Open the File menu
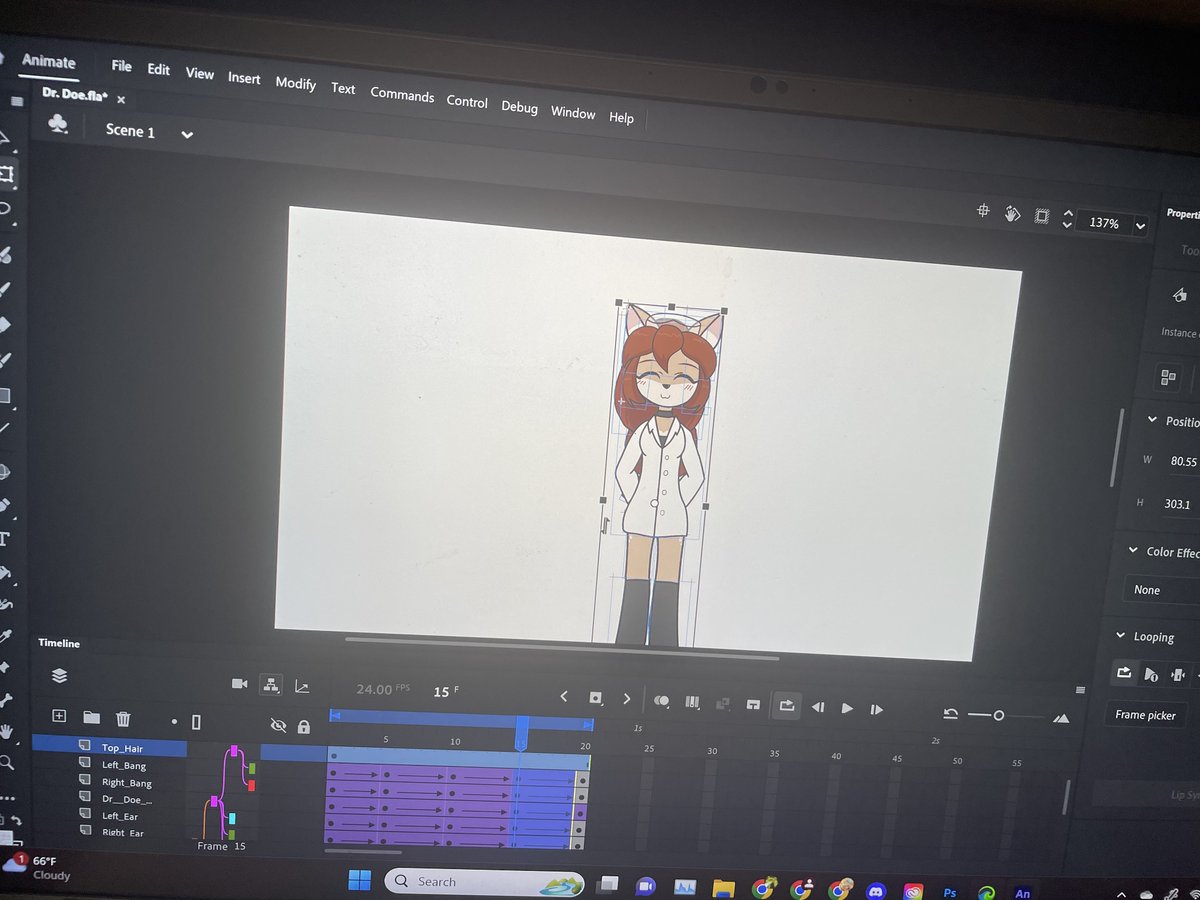This screenshot has width=1200, height=900. point(121,66)
